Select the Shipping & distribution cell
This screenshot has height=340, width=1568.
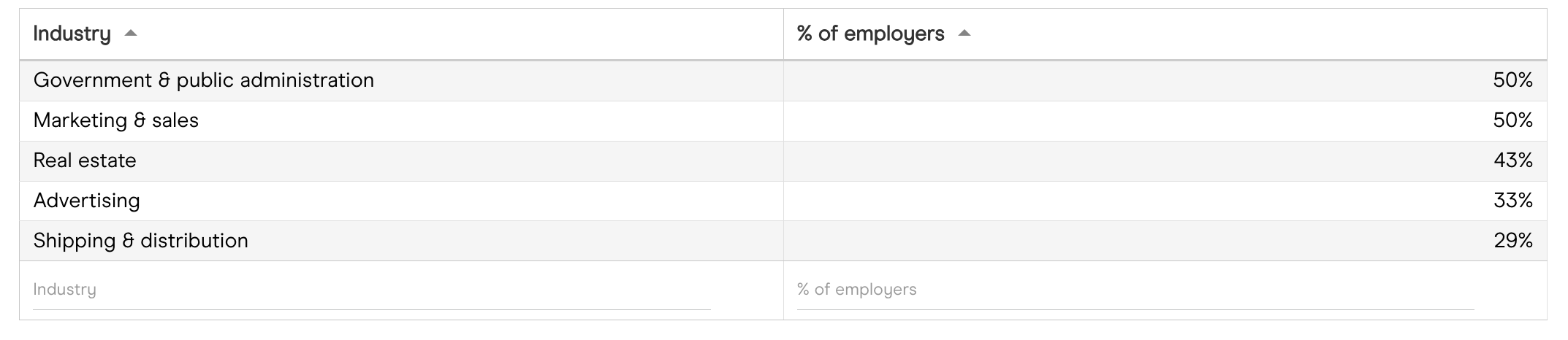pyautogui.click(x=140, y=241)
